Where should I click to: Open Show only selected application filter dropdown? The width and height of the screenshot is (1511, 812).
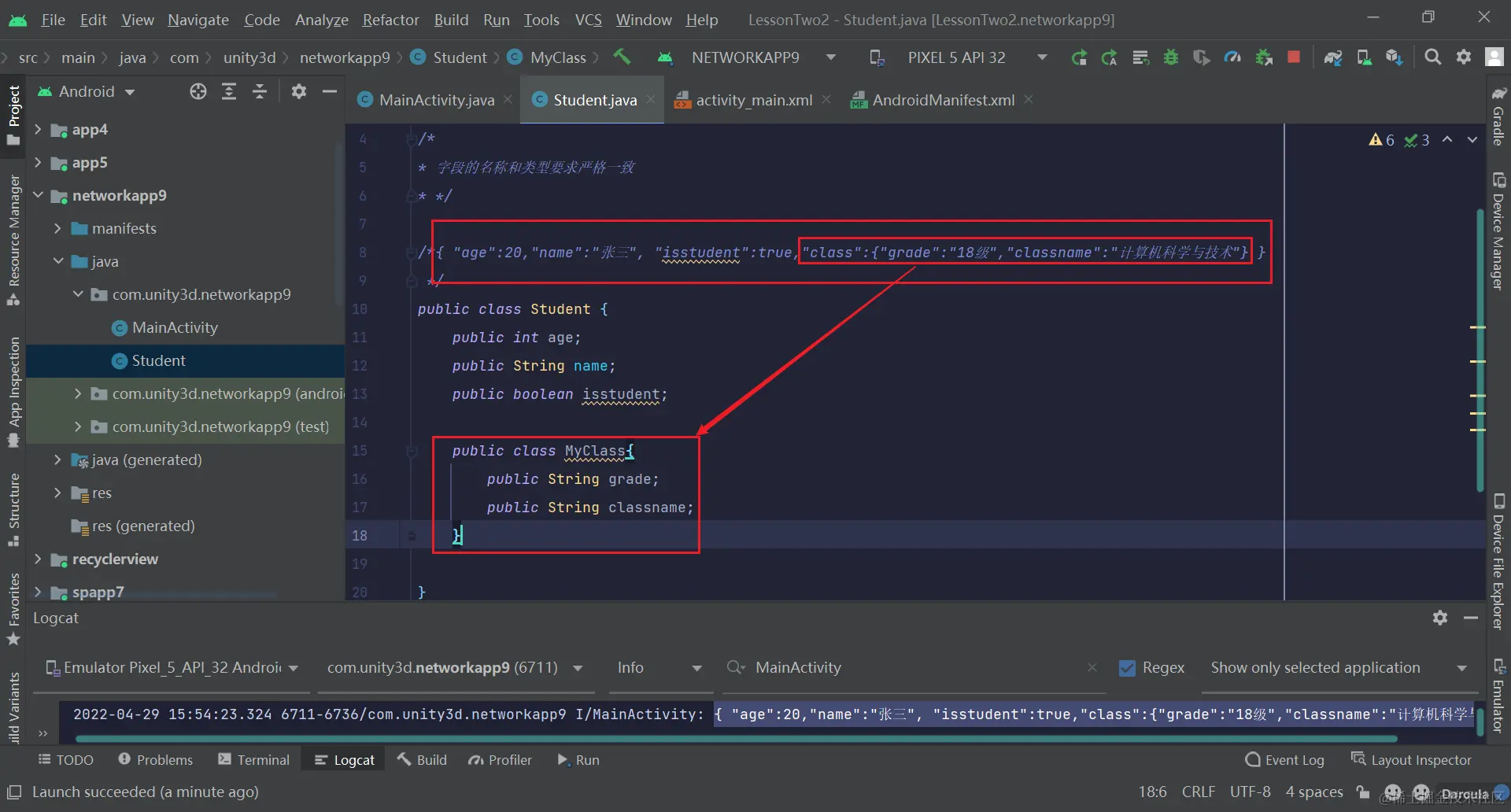(x=1339, y=668)
